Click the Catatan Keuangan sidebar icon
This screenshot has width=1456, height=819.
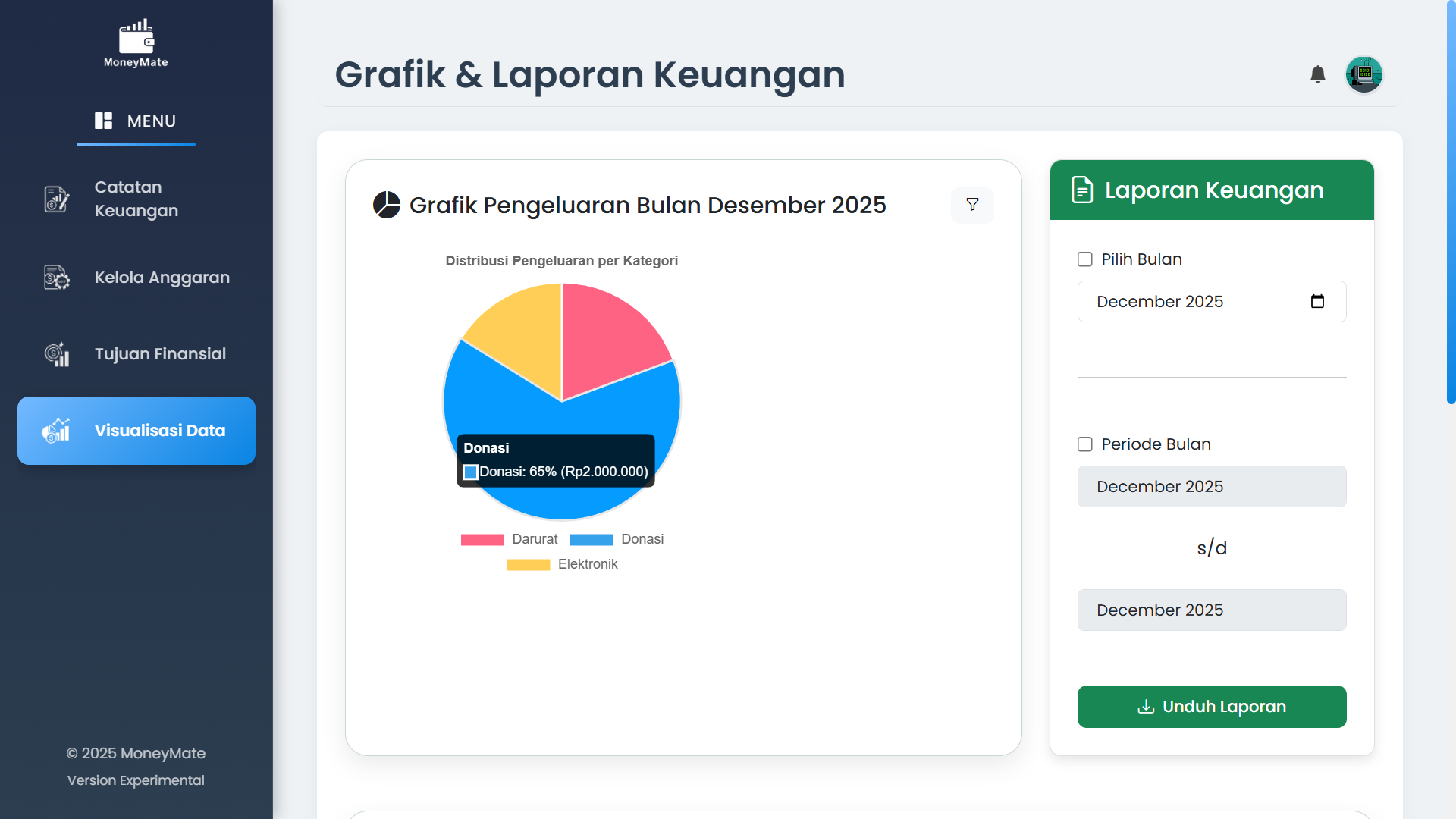click(57, 199)
